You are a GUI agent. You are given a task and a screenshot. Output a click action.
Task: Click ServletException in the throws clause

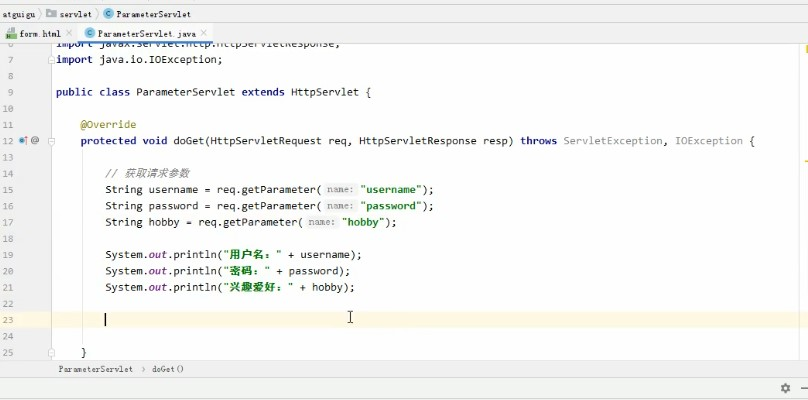pos(613,141)
